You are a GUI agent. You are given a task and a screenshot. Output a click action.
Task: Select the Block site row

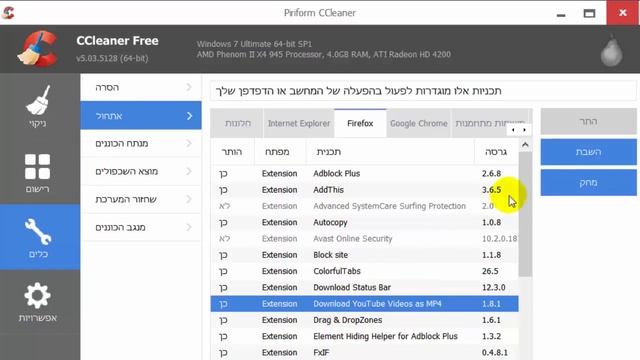[364, 255]
